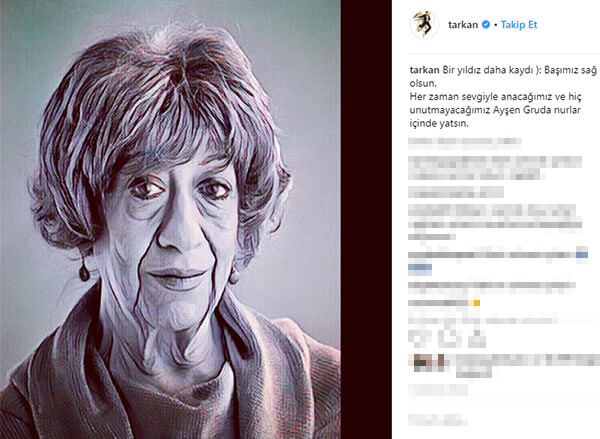Select the caption text mentioning Ayşen Gruda
This screenshot has width=600, height=439.
click(x=495, y=110)
